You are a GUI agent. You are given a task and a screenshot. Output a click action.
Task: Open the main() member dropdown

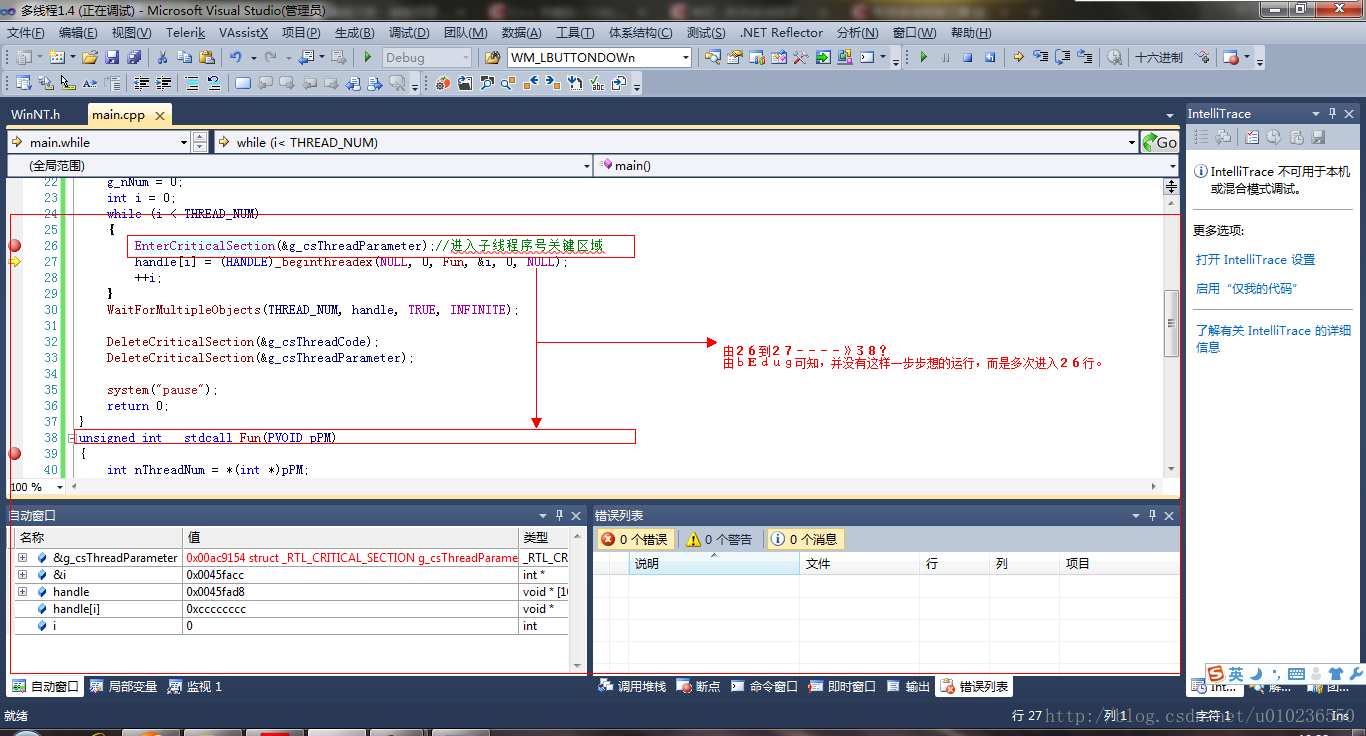[x=1171, y=165]
